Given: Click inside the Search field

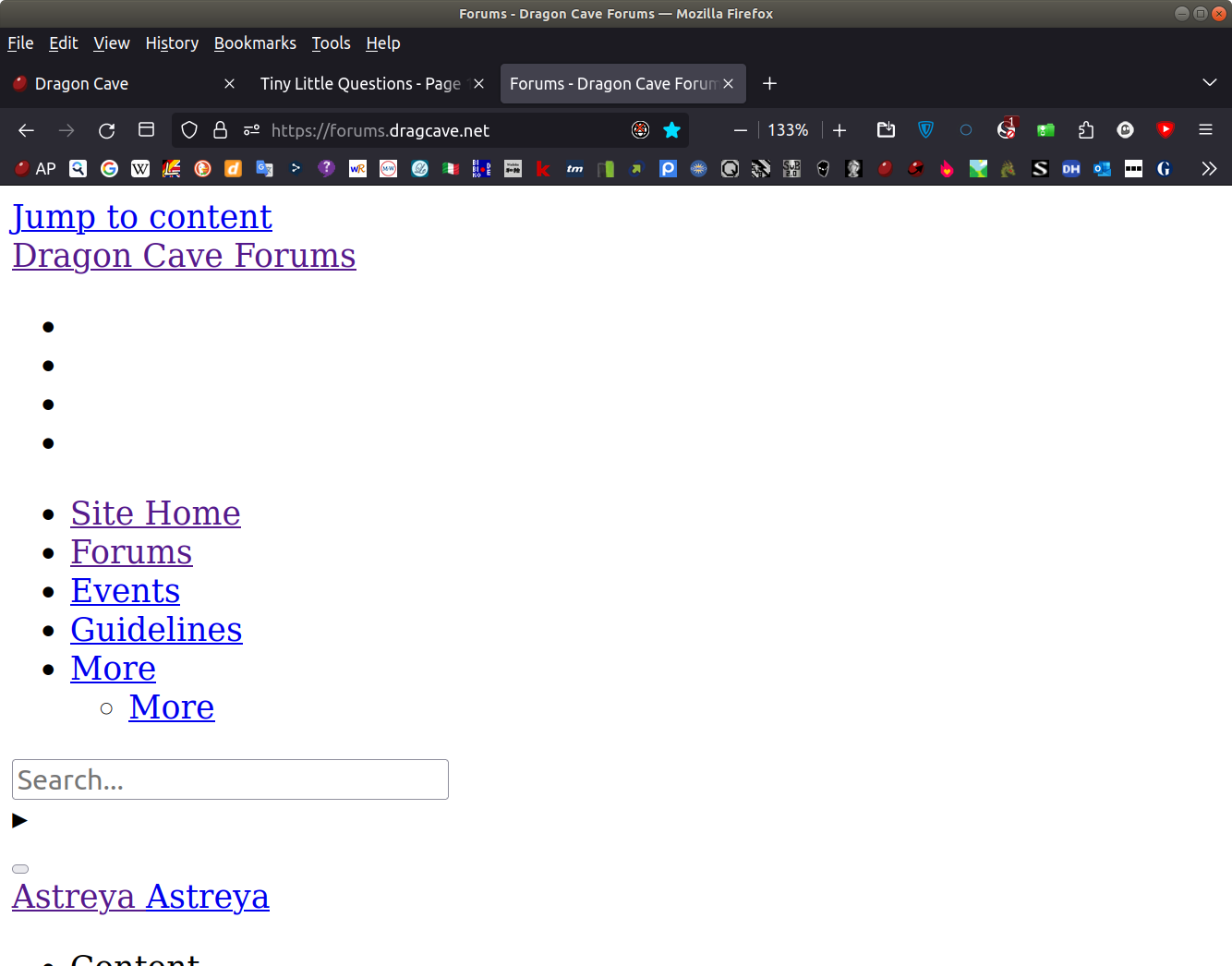Looking at the screenshot, I should [x=229, y=779].
